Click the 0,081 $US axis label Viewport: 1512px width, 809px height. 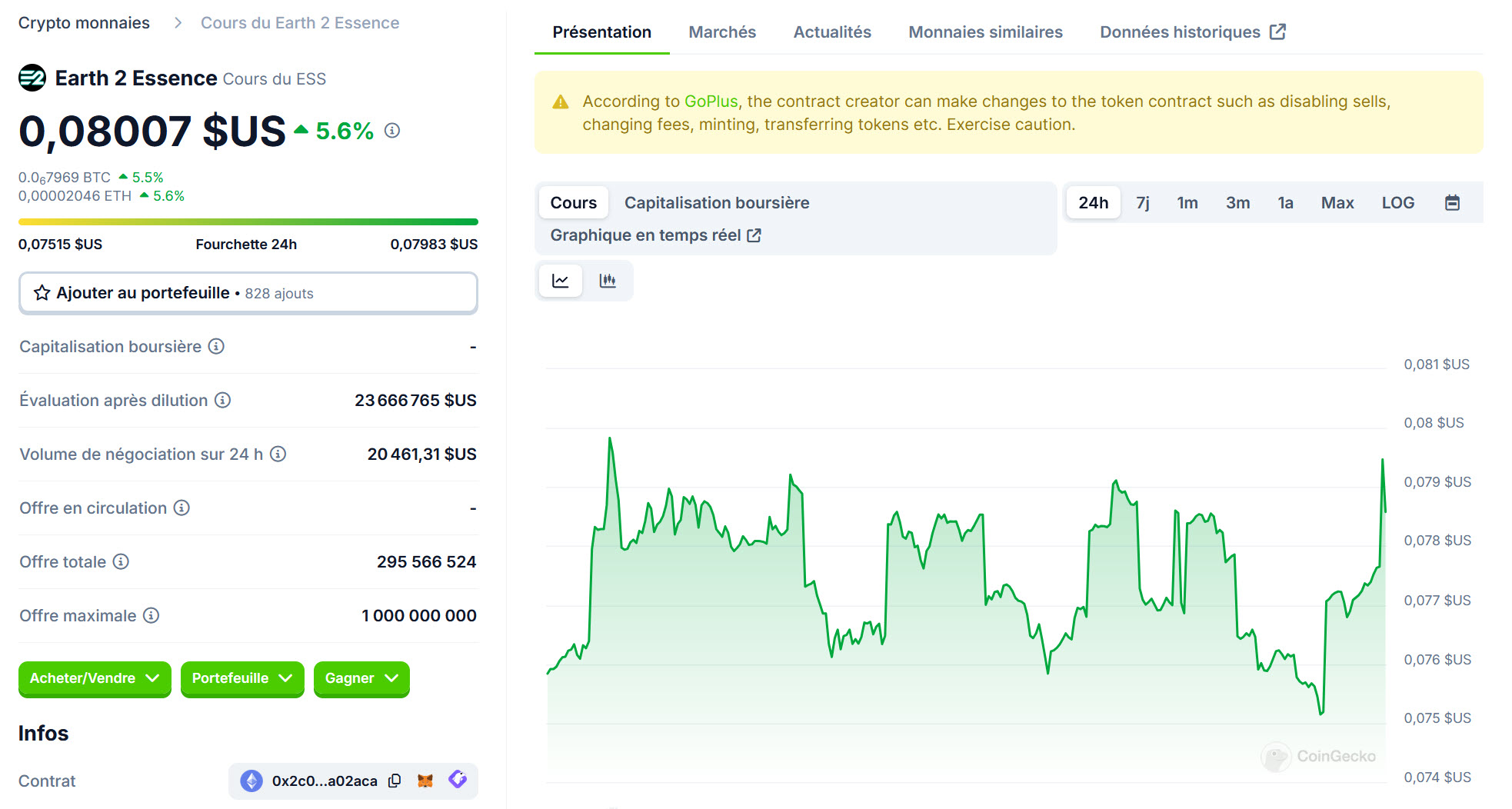click(x=1437, y=365)
